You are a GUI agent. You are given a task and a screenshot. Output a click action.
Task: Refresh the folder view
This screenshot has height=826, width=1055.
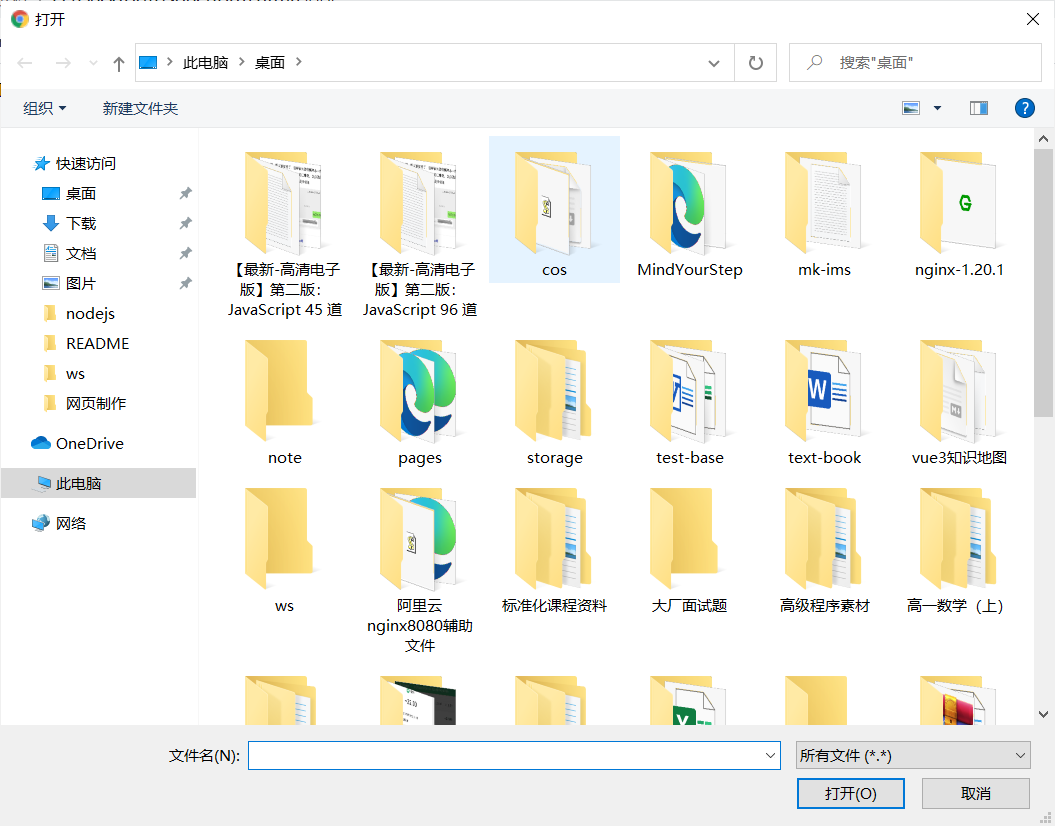[755, 62]
